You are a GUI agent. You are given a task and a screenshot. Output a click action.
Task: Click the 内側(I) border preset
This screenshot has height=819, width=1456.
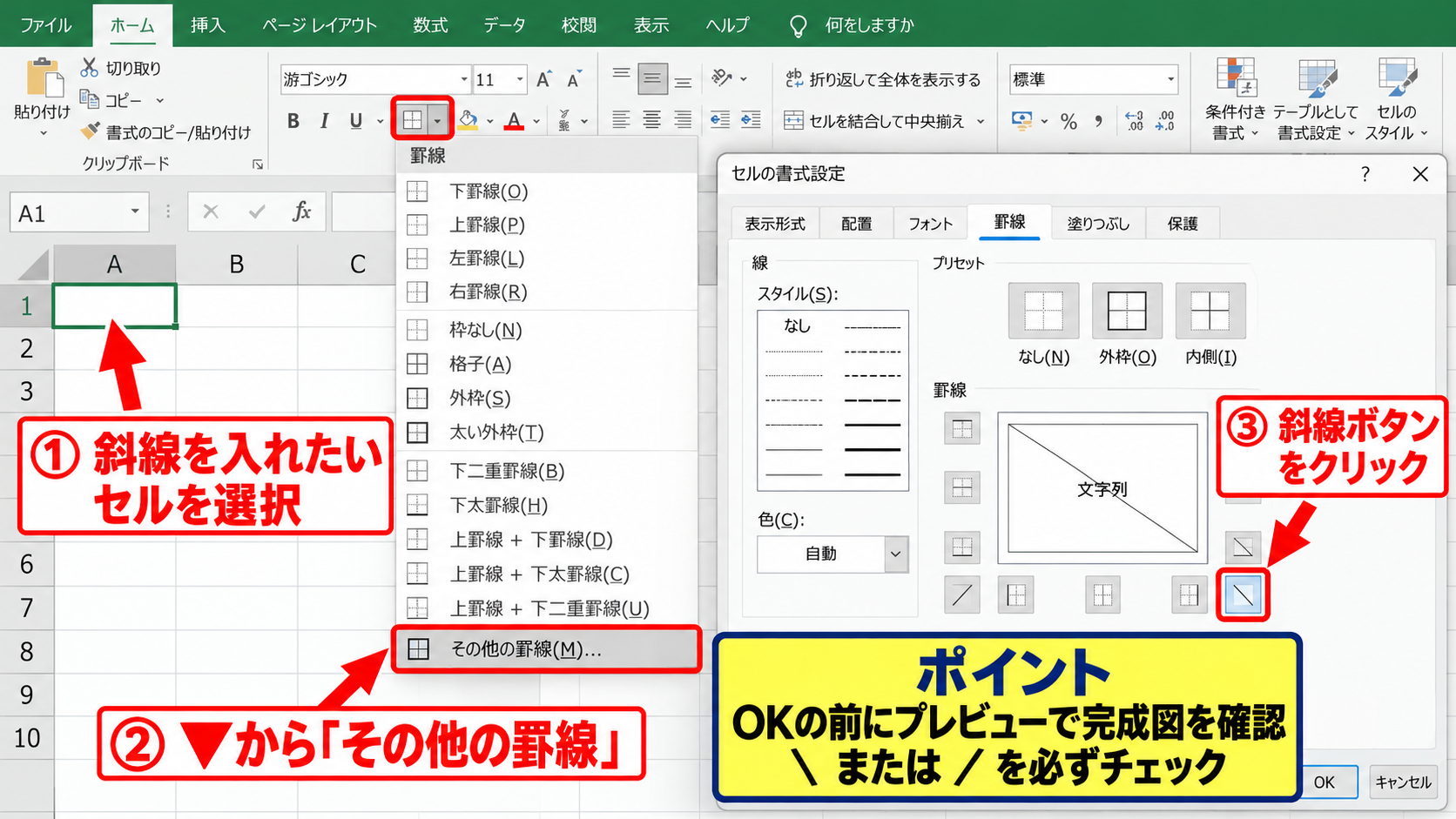[x=1210, y=311]
